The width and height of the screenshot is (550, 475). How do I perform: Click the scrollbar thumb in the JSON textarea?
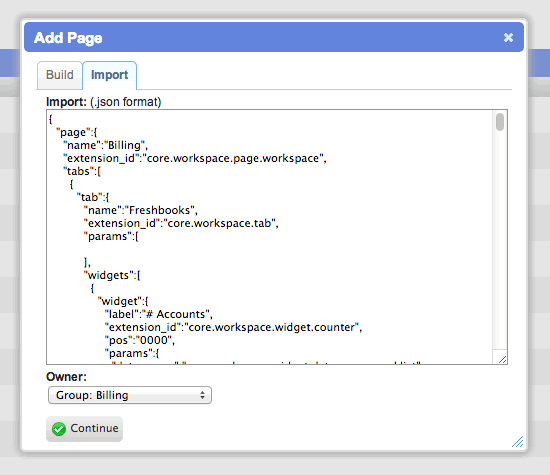pos(500,122)
